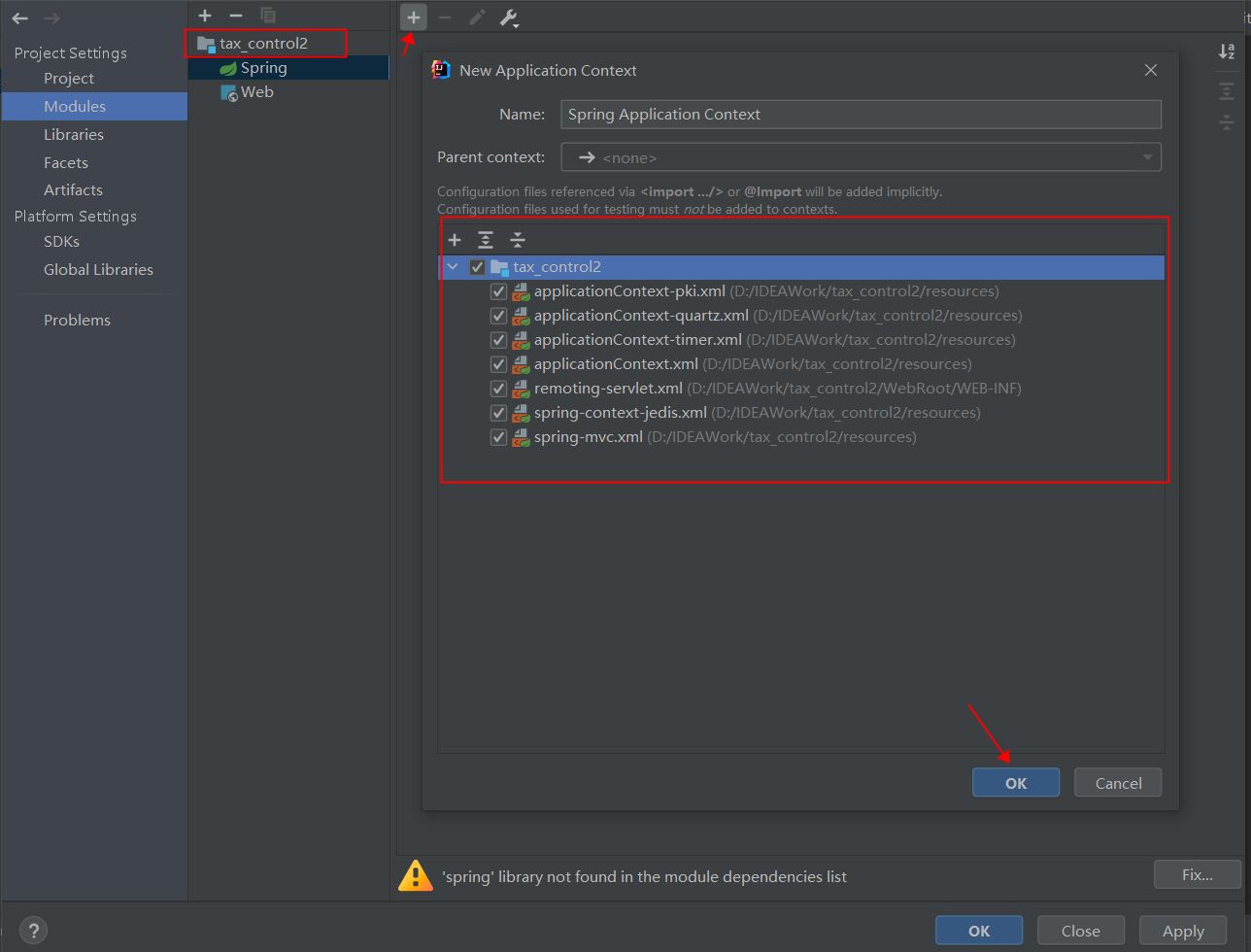
Task: Go back with the left arrow
Action: coord(19,18)
